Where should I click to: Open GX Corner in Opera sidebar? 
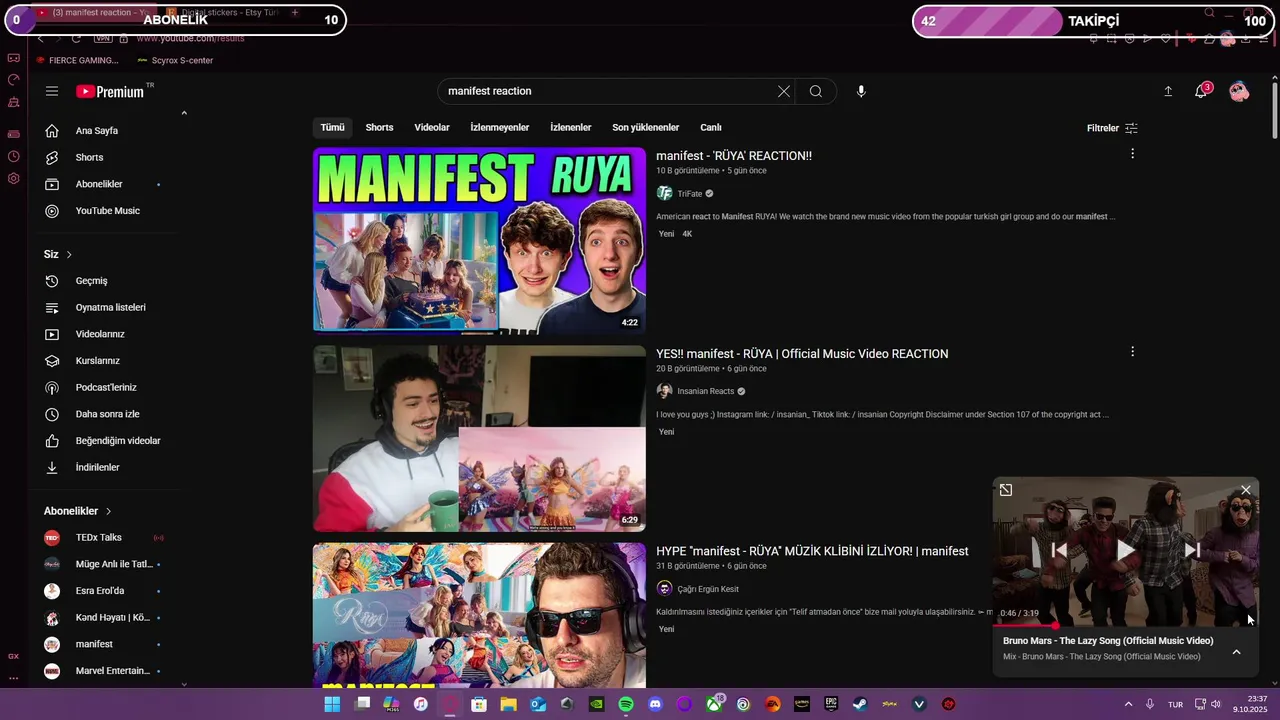click(x=13, y=58)
